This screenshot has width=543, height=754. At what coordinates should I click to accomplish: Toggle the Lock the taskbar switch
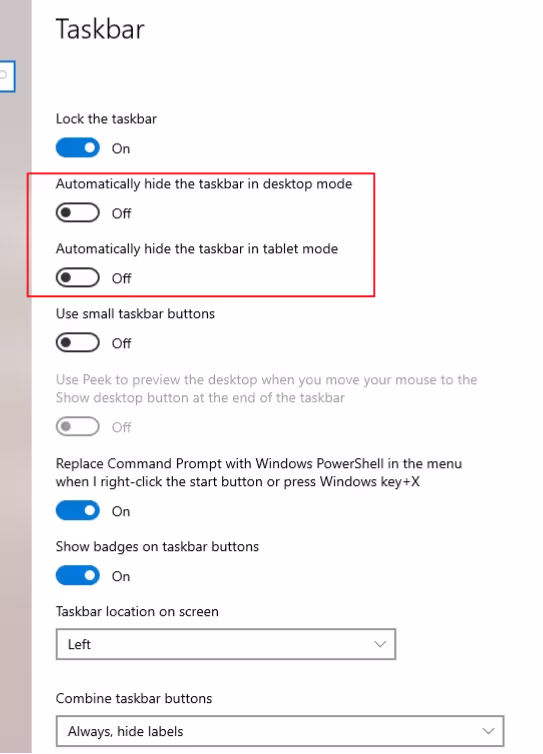pos(77,148)
